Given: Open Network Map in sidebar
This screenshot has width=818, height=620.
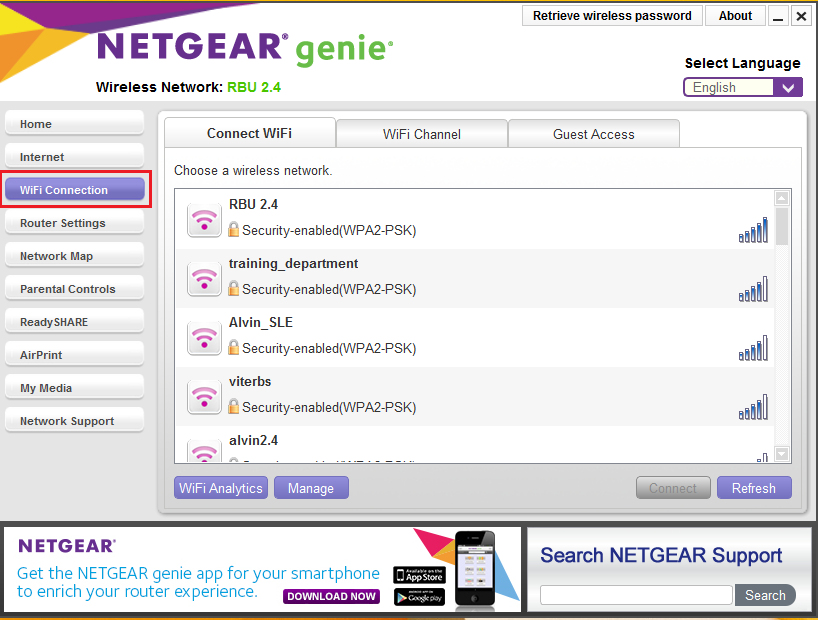Looking at the screenshot, I should 75,256.
